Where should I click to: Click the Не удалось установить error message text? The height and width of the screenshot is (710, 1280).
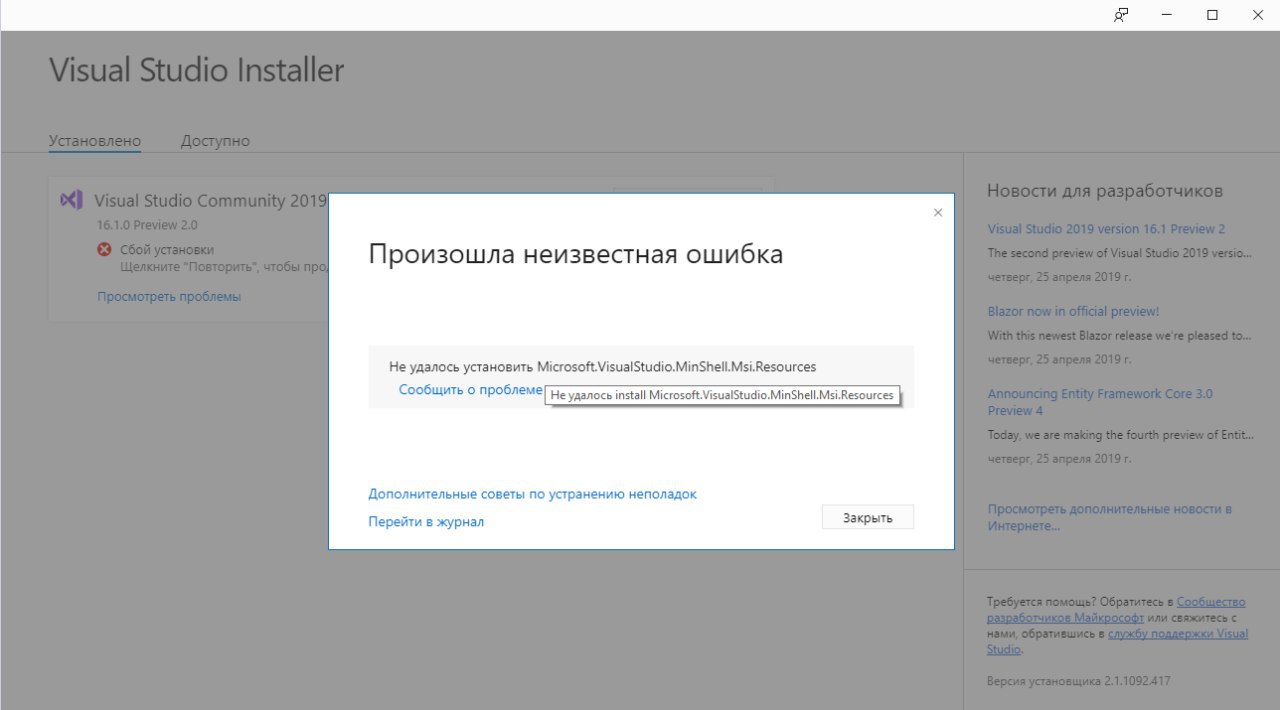click(x=603, y=367)
